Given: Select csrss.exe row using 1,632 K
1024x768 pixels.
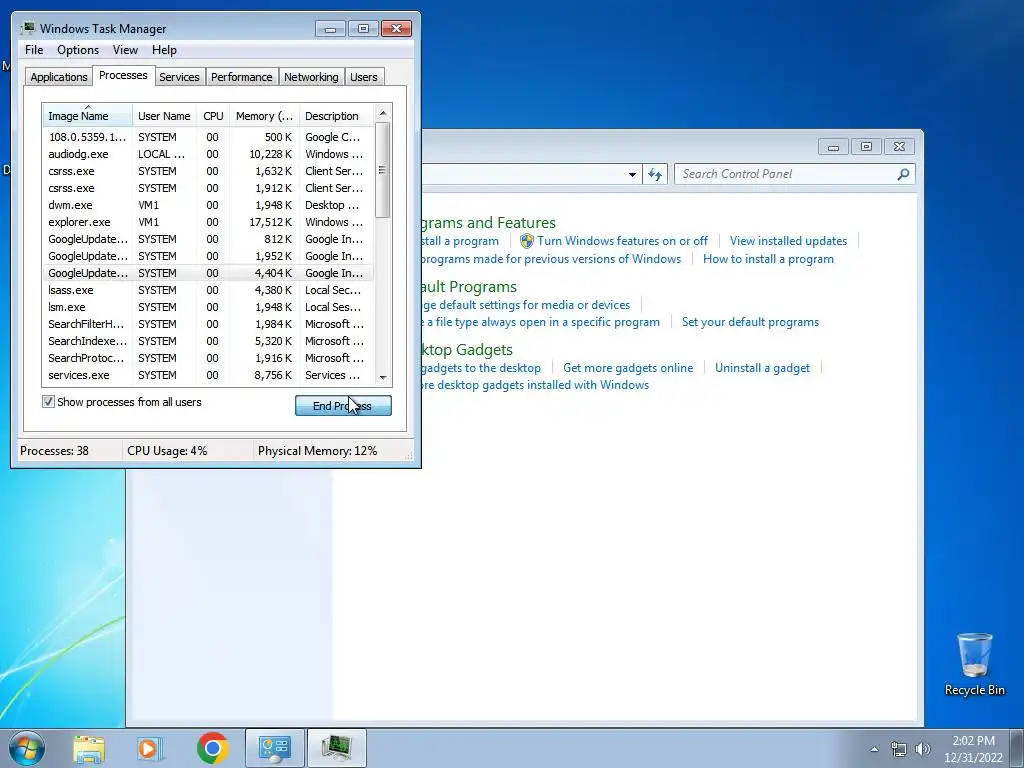Looking at the screenshot, I should pos(208,171).
